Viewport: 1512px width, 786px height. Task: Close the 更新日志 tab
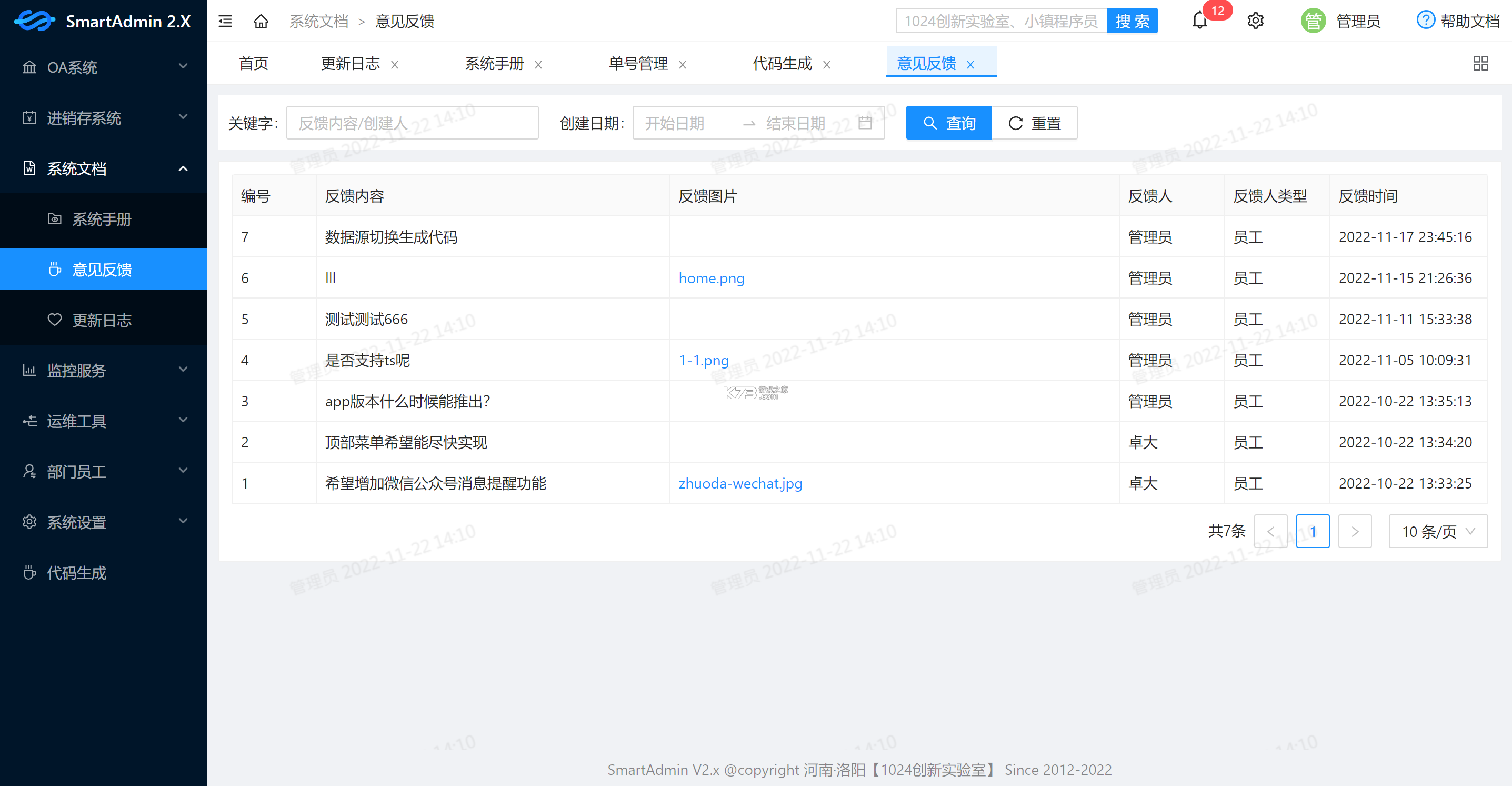tap(395, 65)
